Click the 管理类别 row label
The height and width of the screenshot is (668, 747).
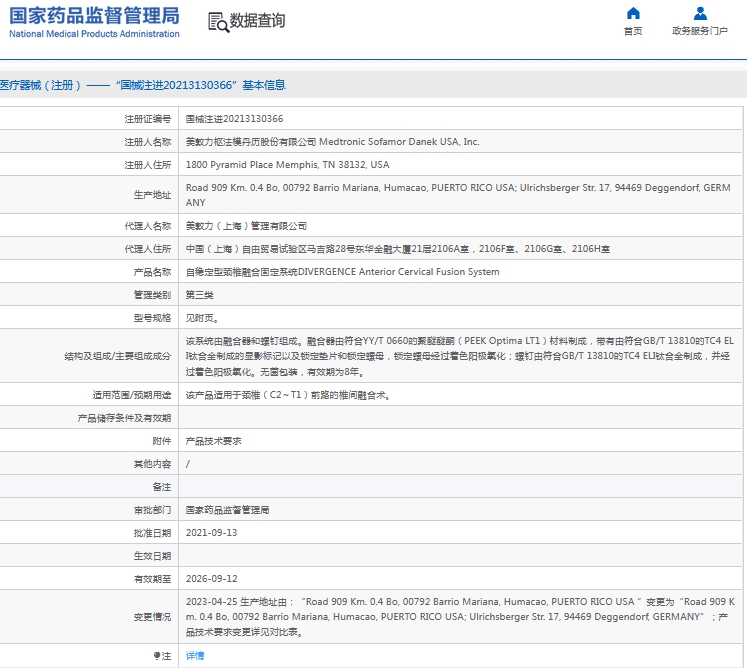click(x=152, y=295)
